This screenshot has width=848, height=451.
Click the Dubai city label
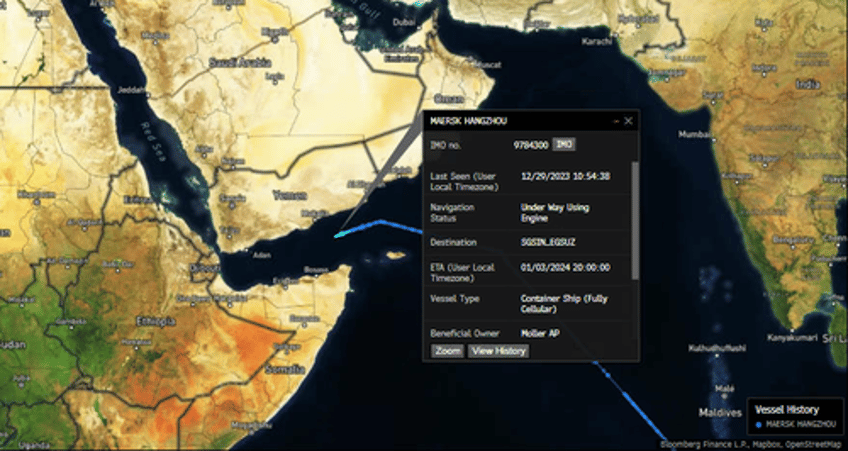404,22
